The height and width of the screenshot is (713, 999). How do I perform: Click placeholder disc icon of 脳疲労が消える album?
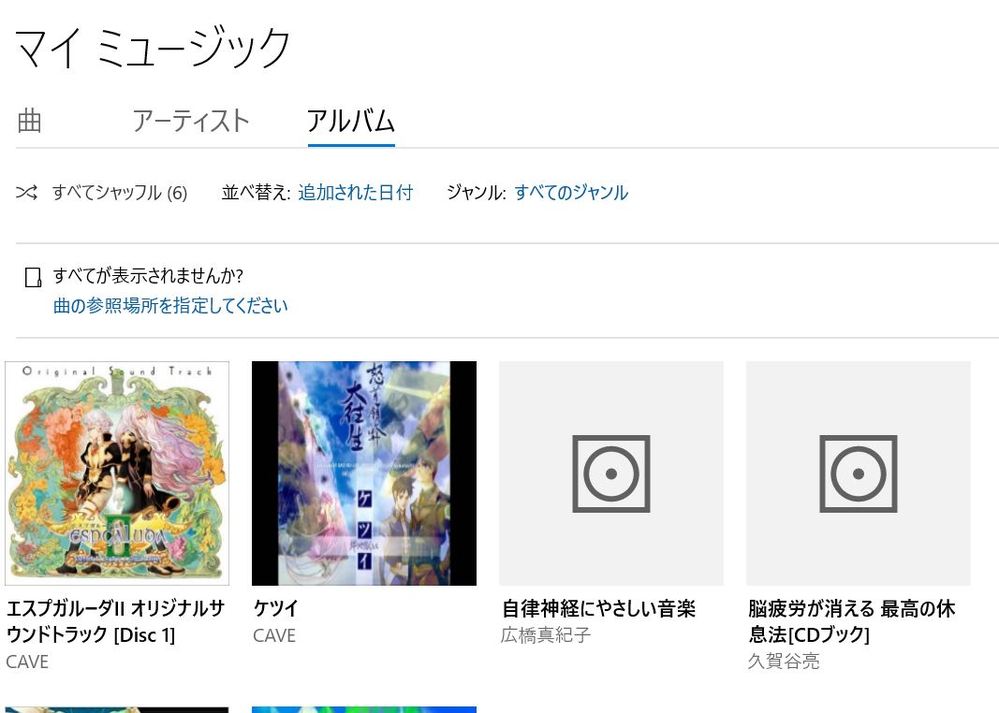point(858,473)
